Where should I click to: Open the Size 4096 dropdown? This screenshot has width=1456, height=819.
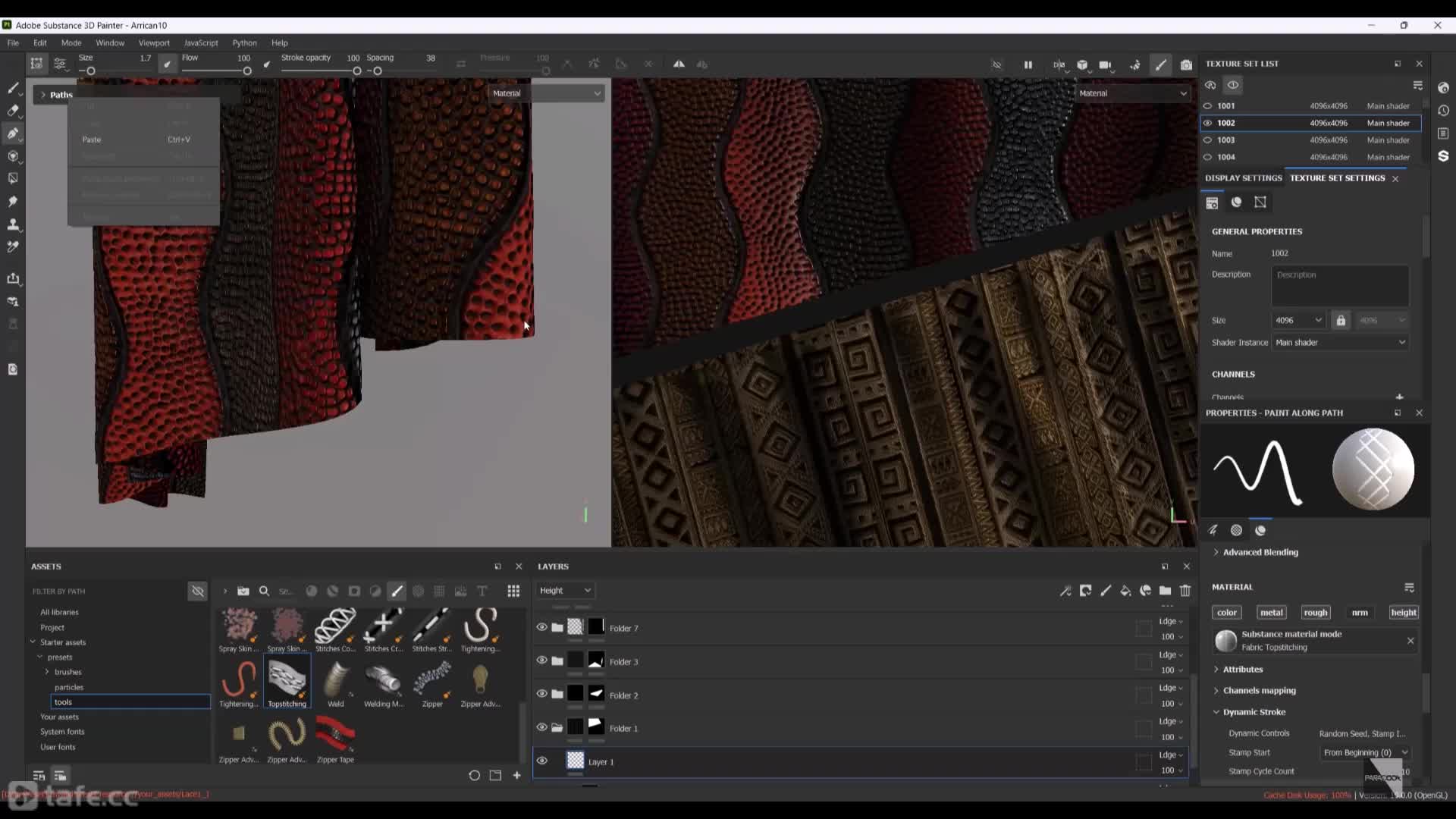1298,321
